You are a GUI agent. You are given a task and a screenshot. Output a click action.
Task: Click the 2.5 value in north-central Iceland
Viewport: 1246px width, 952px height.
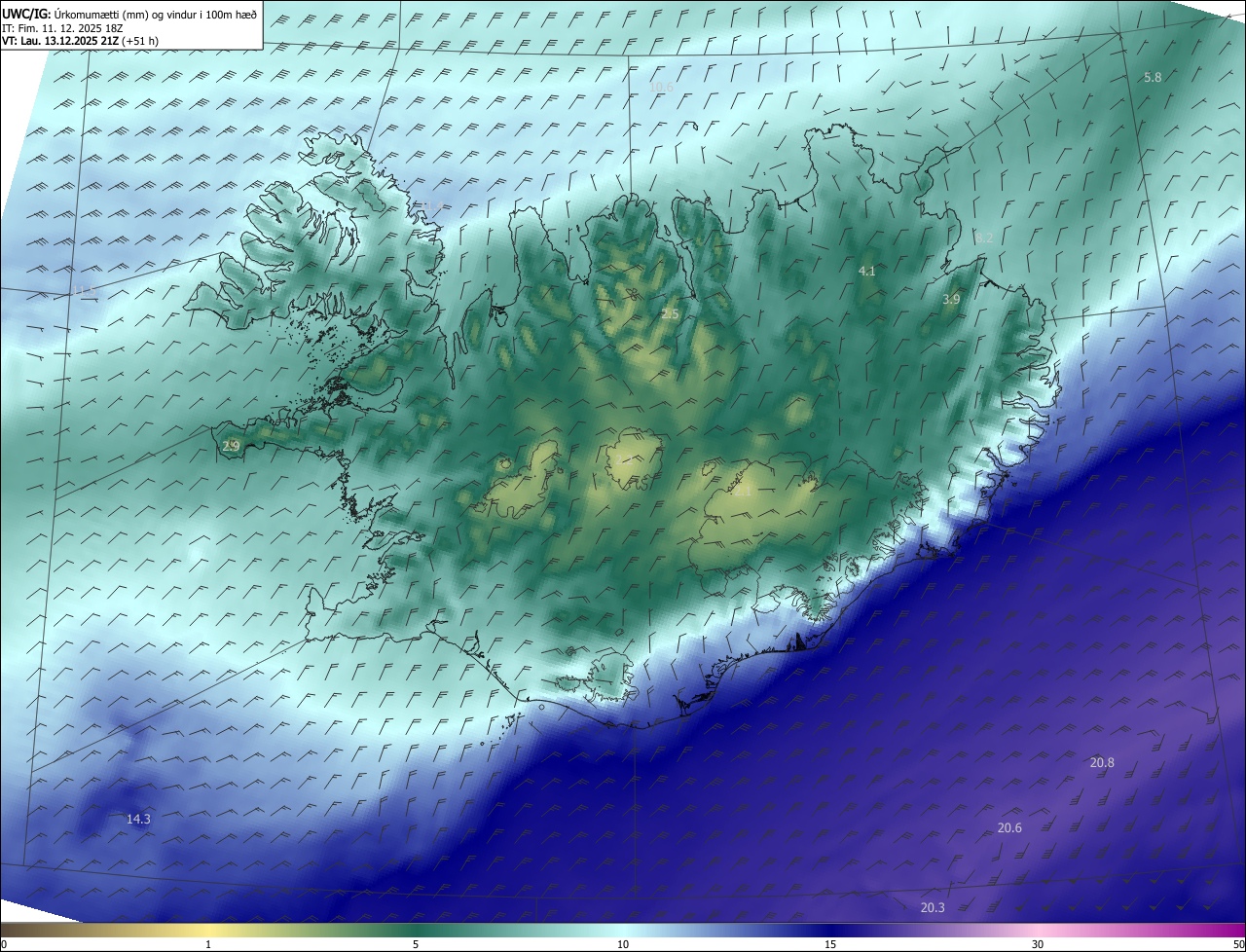670,314
